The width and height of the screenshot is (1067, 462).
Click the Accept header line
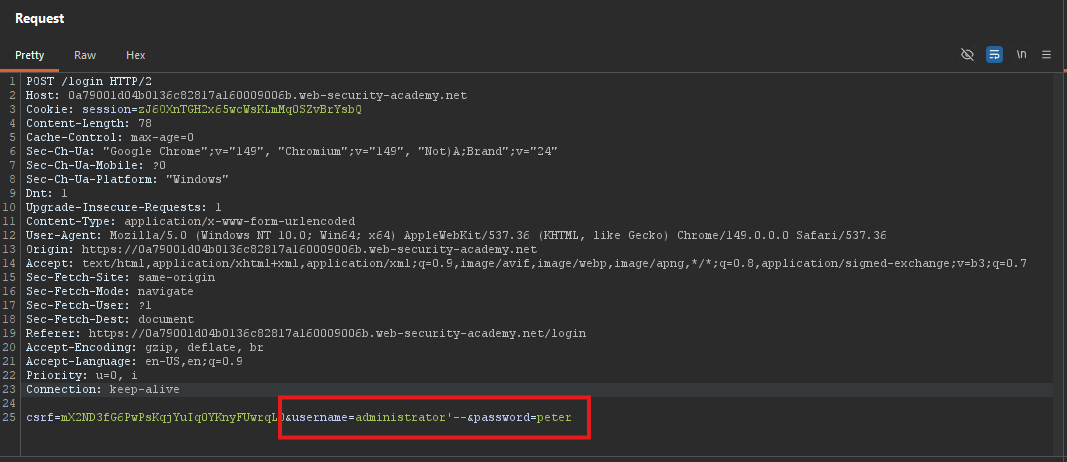(x=526, y=263)
